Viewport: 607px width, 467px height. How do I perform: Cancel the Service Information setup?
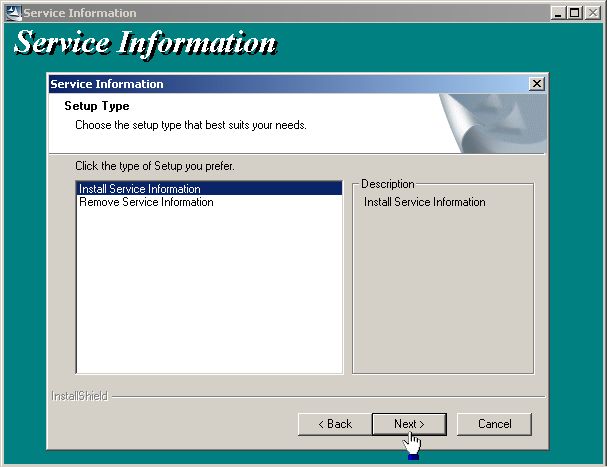point(494,424)
